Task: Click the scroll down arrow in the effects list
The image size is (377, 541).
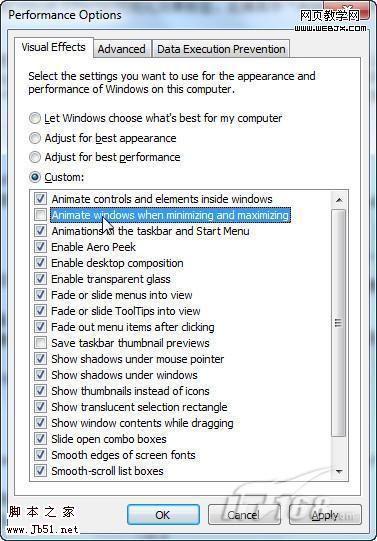Action: pos(339,471)
